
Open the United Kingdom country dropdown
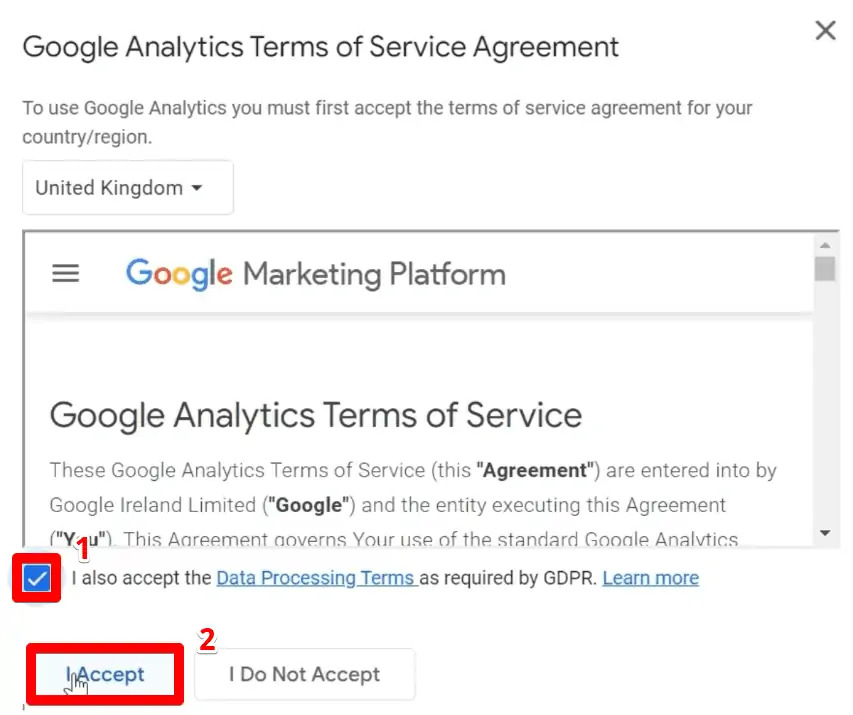click(x=128, y=188)
